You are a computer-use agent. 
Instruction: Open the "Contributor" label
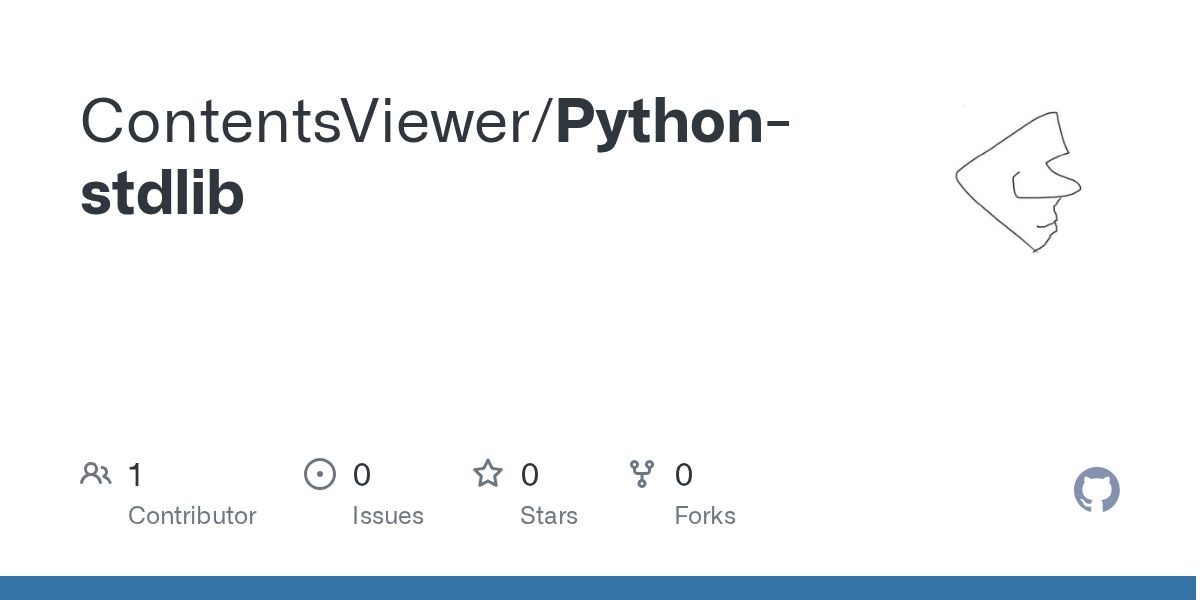[192, 516]
